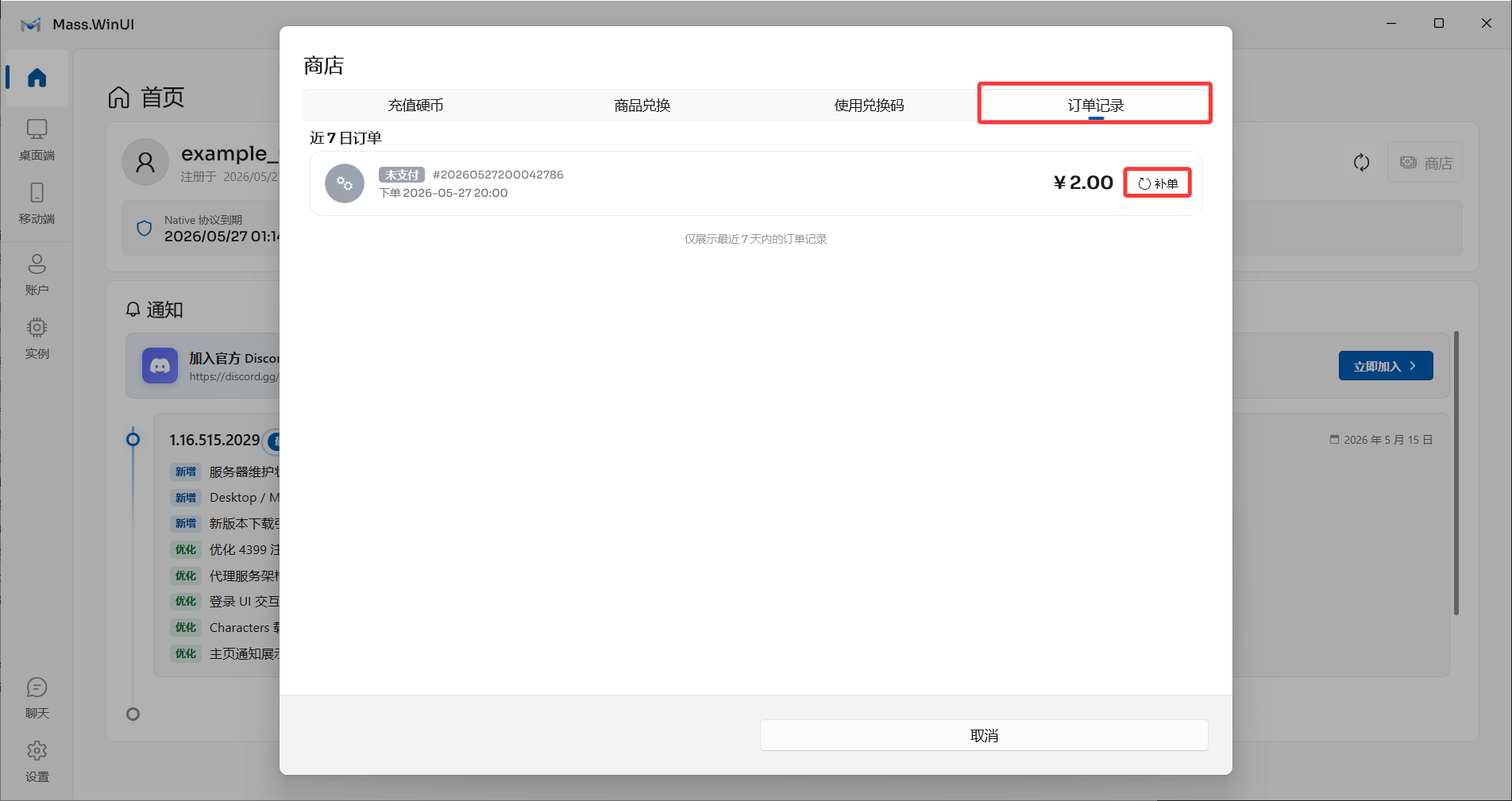Click the notification list vertical scrollbar
1512x801 pixels.
(x=1456, y=473)
